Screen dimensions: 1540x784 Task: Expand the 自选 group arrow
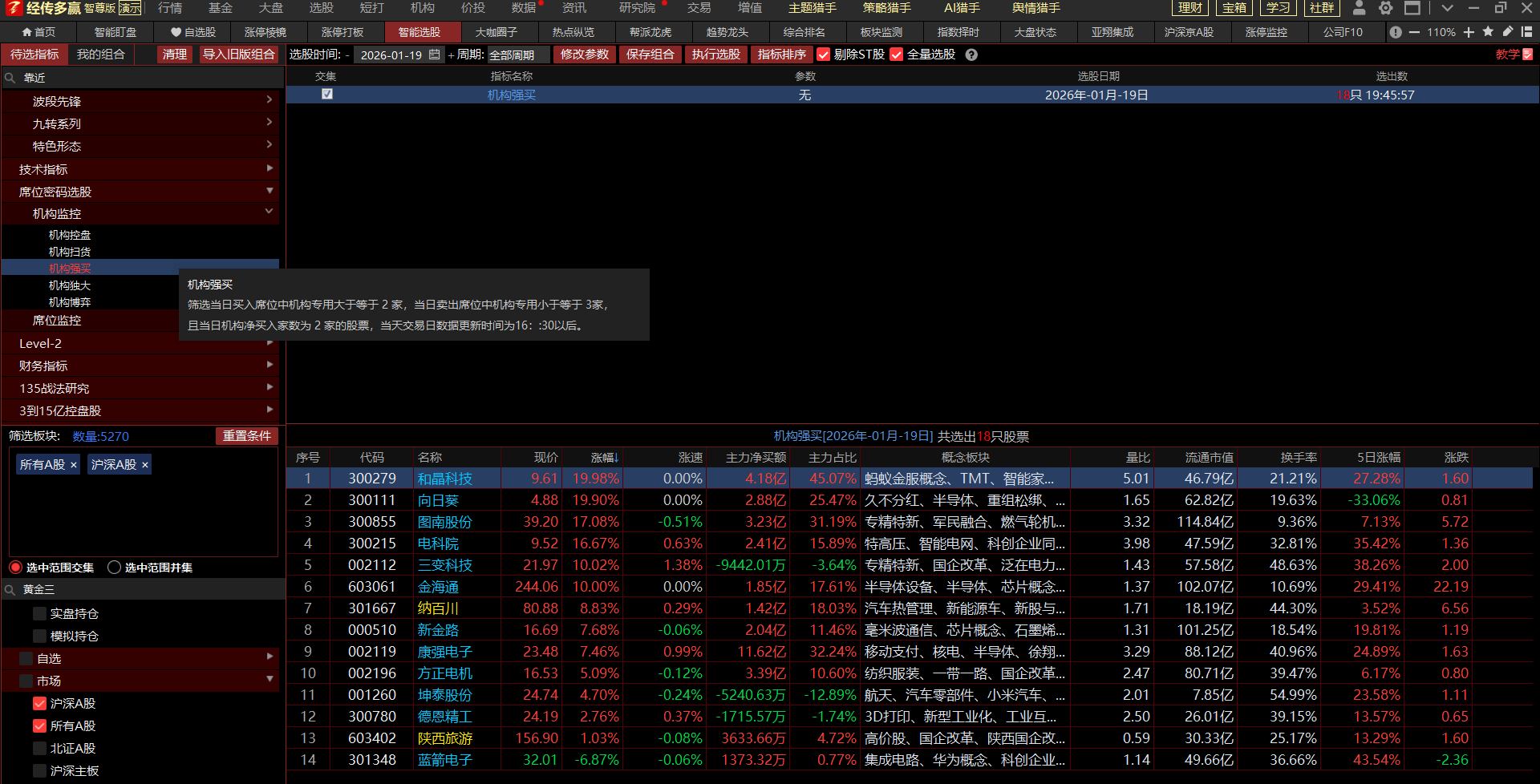(x=269, y=657)
